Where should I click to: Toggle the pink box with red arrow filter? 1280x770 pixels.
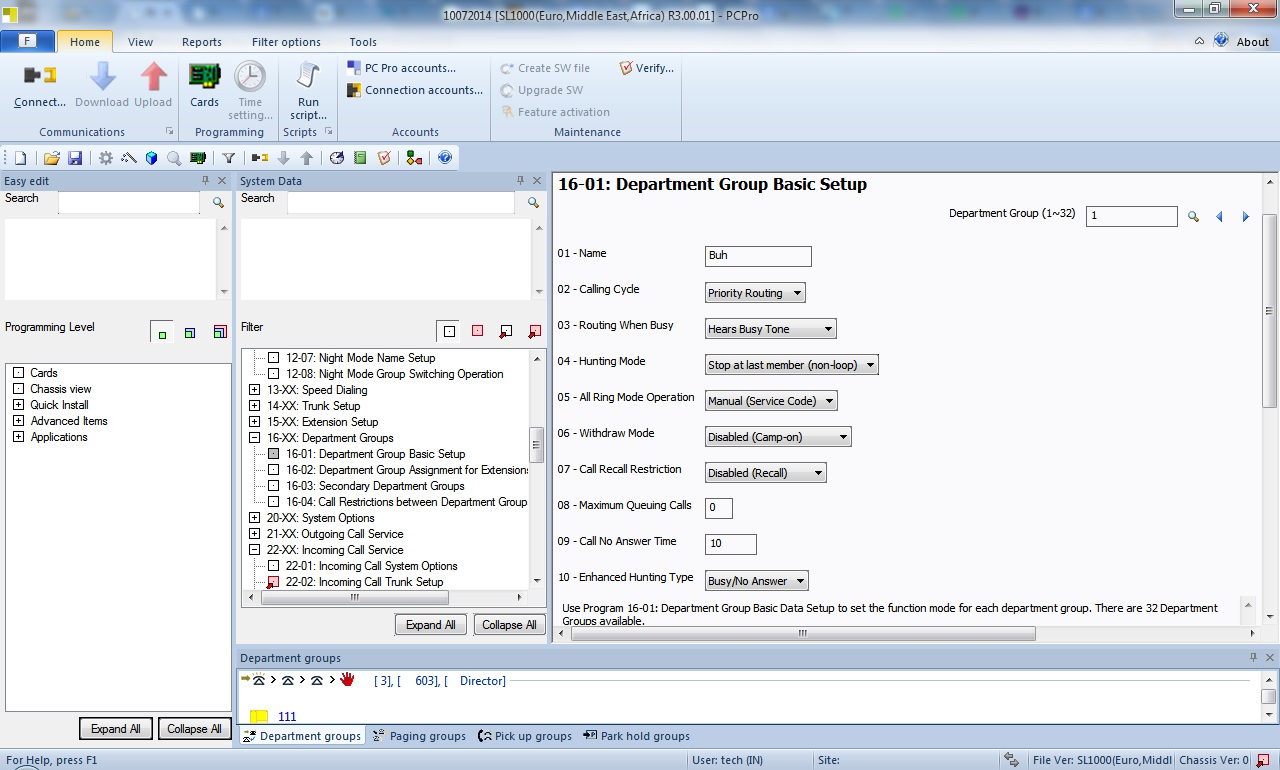[534, 331]
